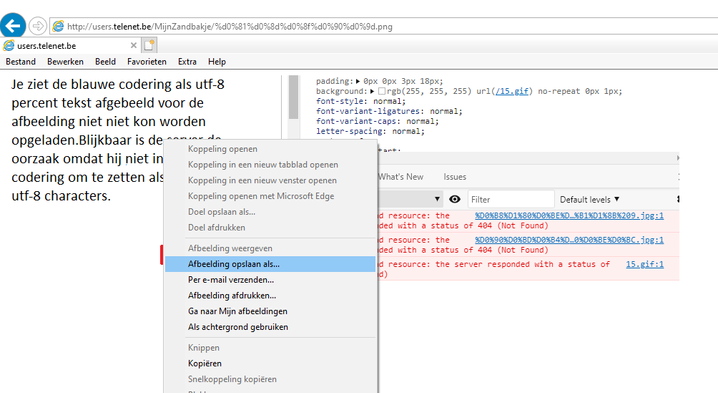Open the Help menu
Screen dimensions: 718x393
217,61
